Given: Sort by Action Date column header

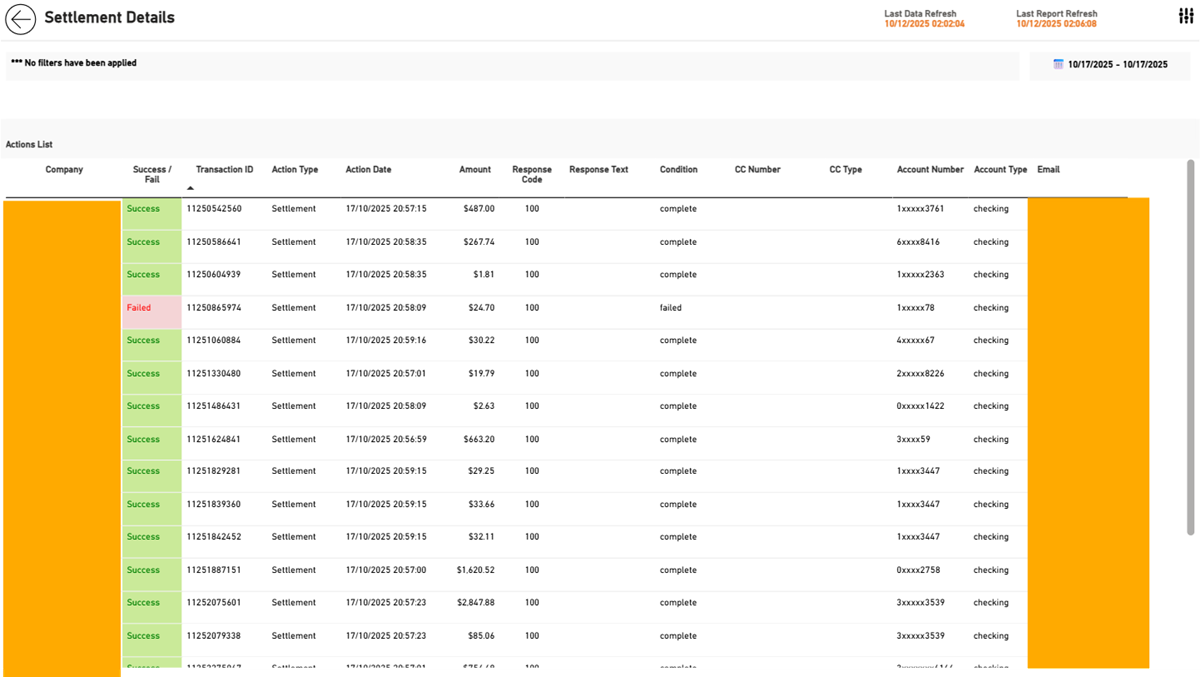Looking at the screenshot, I should click(x=368, y=170).
